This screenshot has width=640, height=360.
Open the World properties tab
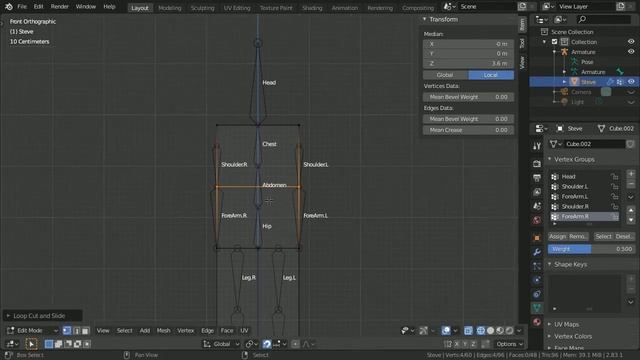click(x=537, y=220)
